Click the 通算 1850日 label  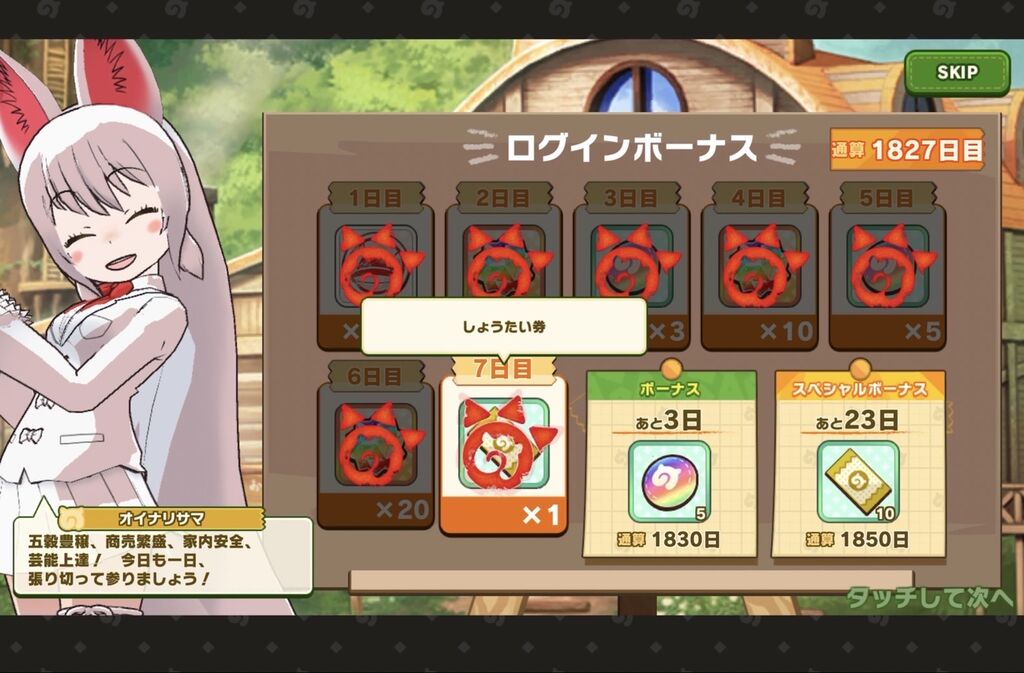point(857,540)
